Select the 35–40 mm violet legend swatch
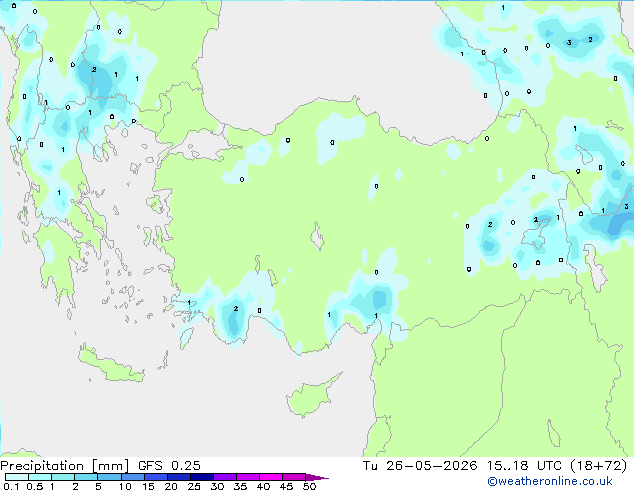The width and height of the screenshot is (634, 490). point(248,477)
